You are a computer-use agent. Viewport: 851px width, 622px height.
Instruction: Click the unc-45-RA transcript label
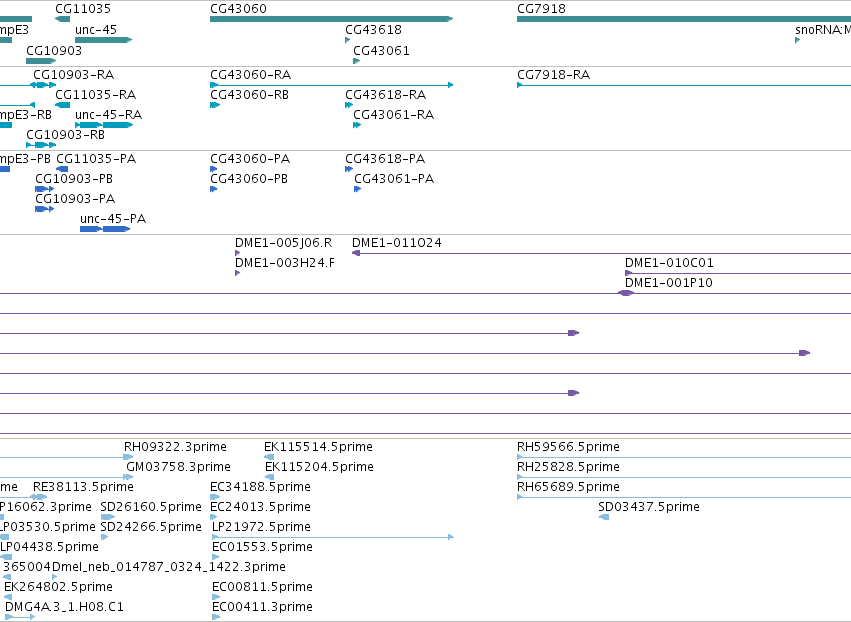tap(108, 115)
